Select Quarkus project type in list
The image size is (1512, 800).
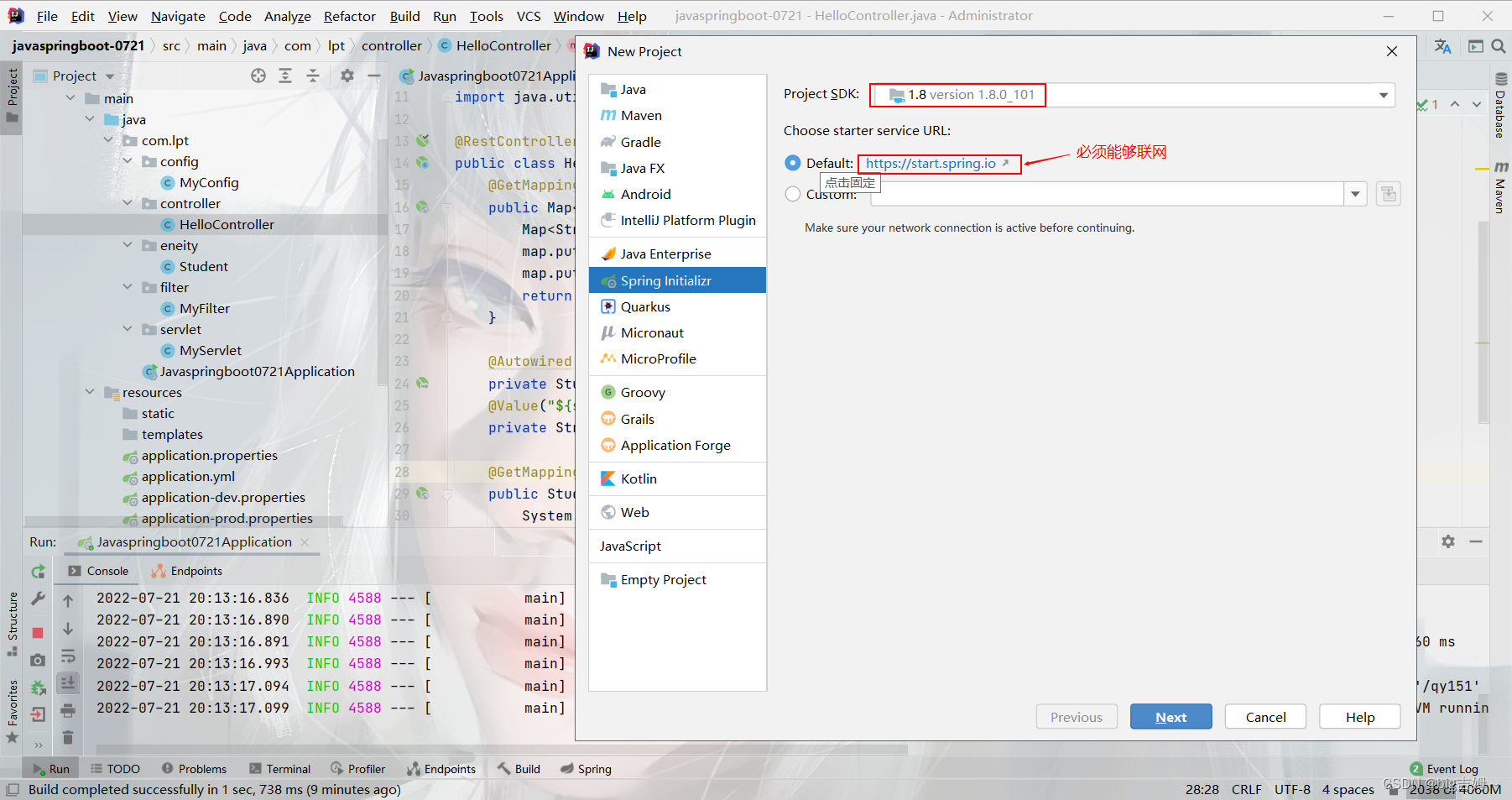pyautogui.click(x=678, y=306)
